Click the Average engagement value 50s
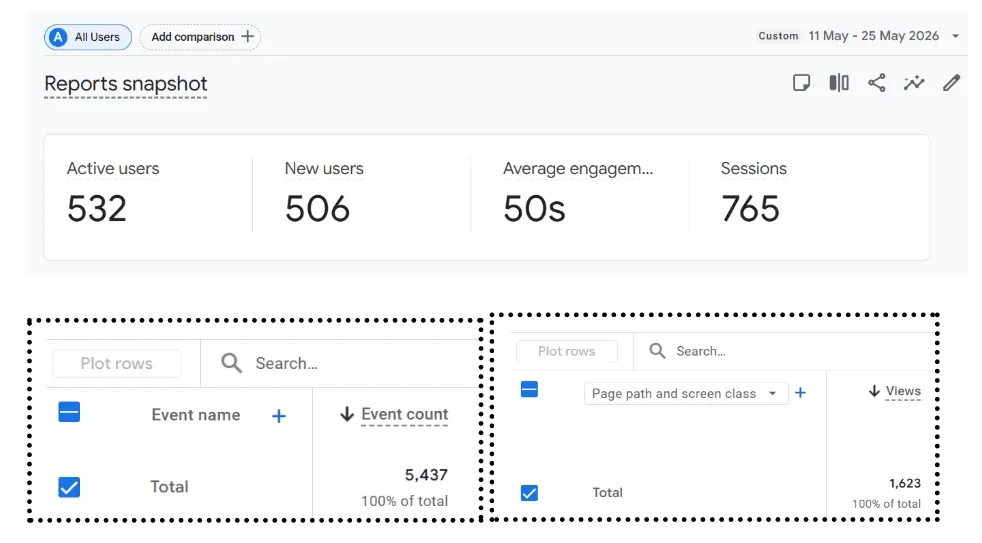Viewport: 982px width, 543px height. [x=534, y=209]
